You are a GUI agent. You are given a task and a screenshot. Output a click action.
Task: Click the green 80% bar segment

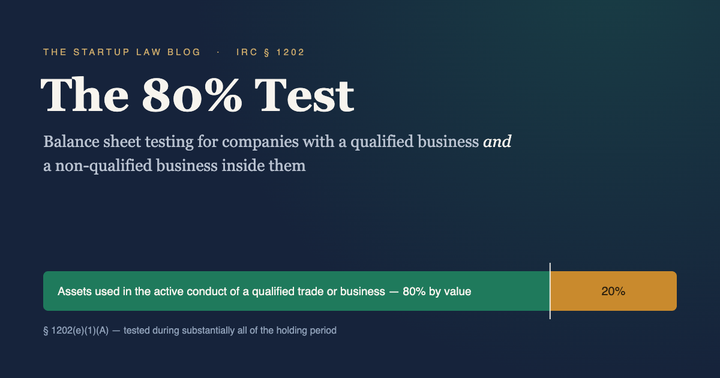[297, 291]
